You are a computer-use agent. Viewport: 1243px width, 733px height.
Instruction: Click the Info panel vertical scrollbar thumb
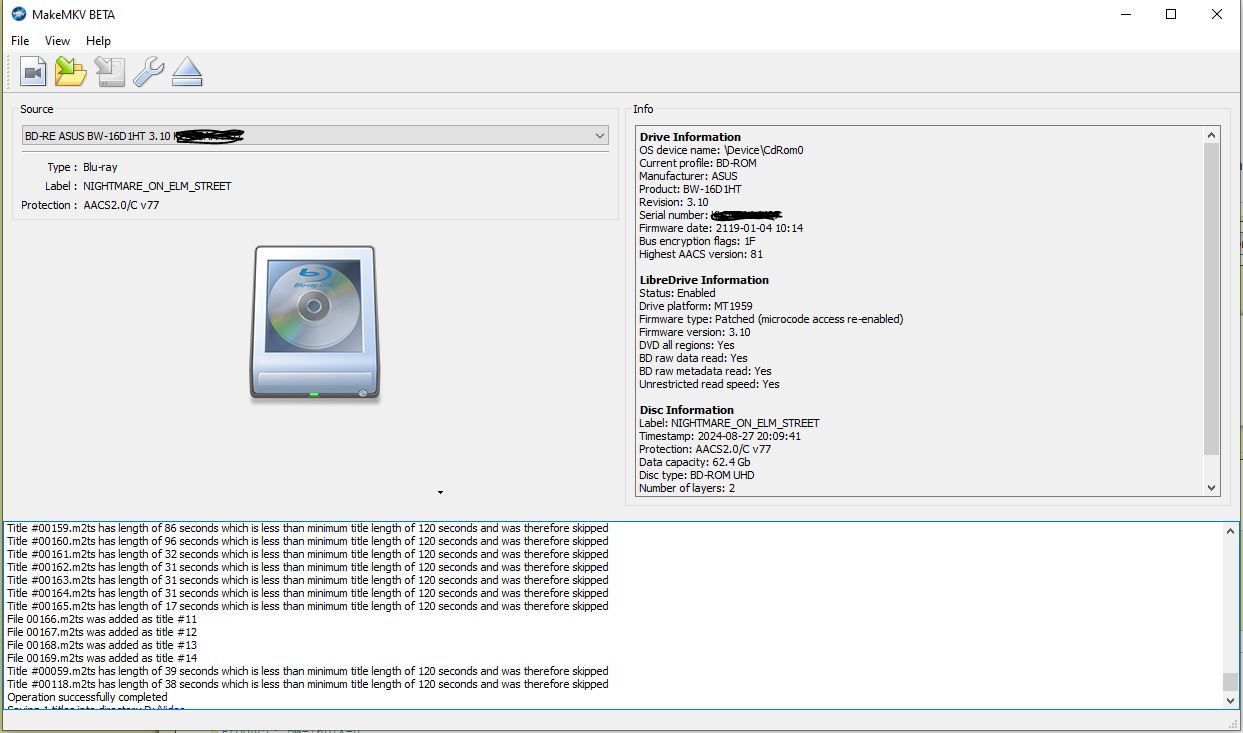[x=1212, y=300]
